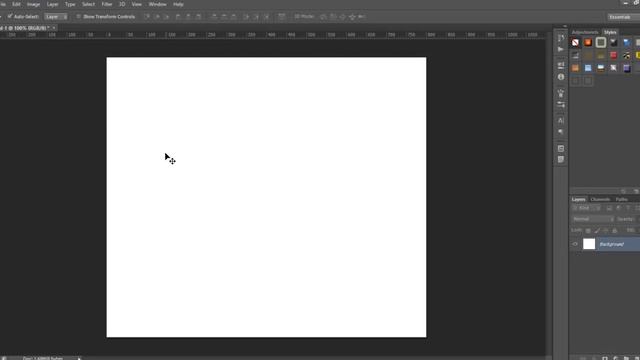Select the 3D rotate mode icon

[323, 17]
